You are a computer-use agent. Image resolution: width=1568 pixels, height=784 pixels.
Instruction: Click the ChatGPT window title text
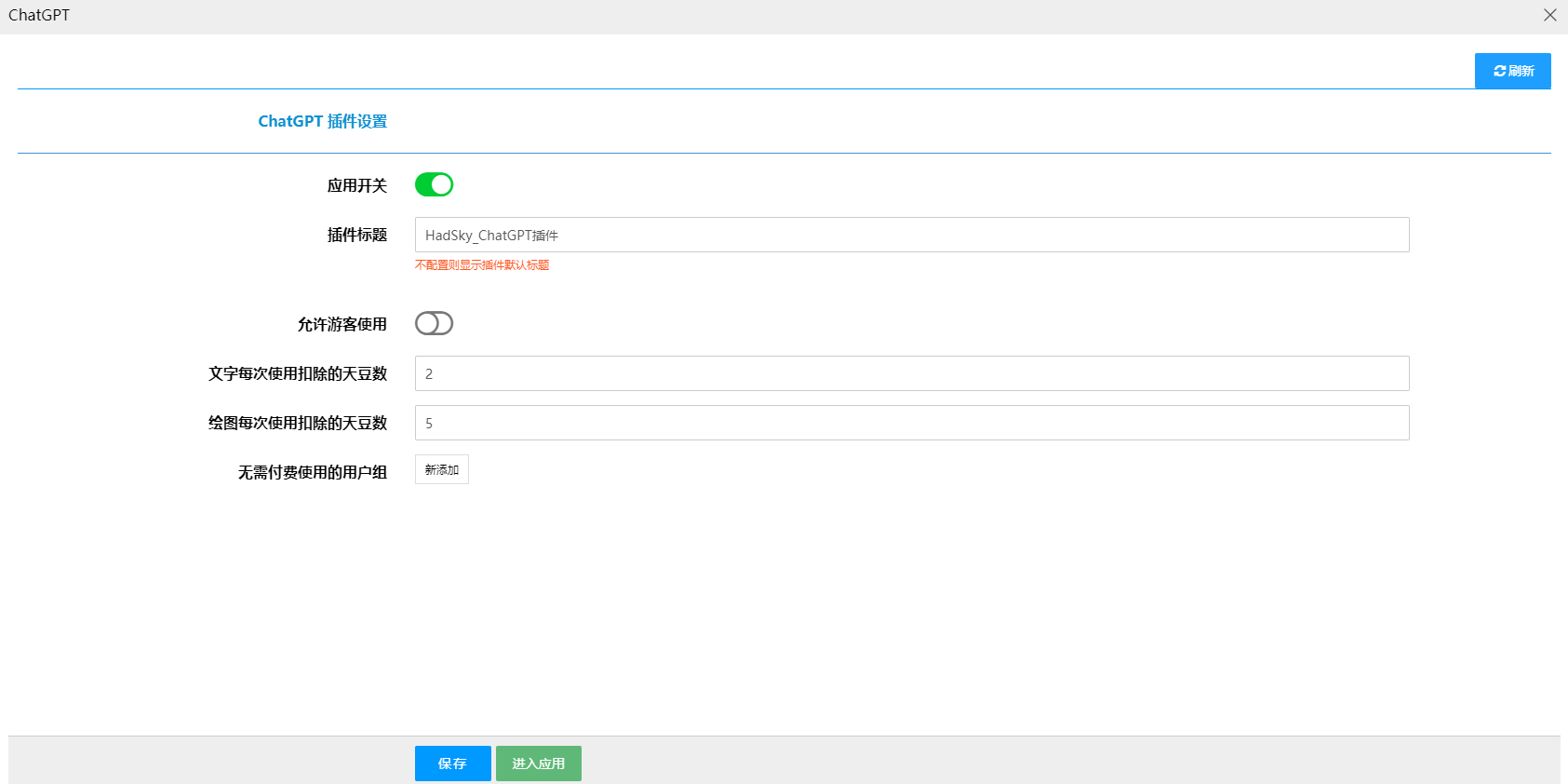point(39,15)
